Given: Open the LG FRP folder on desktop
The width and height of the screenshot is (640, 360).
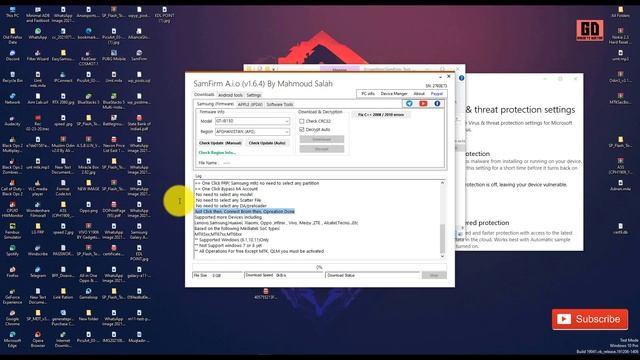Looking at the screenshot, I should [38, 229].
